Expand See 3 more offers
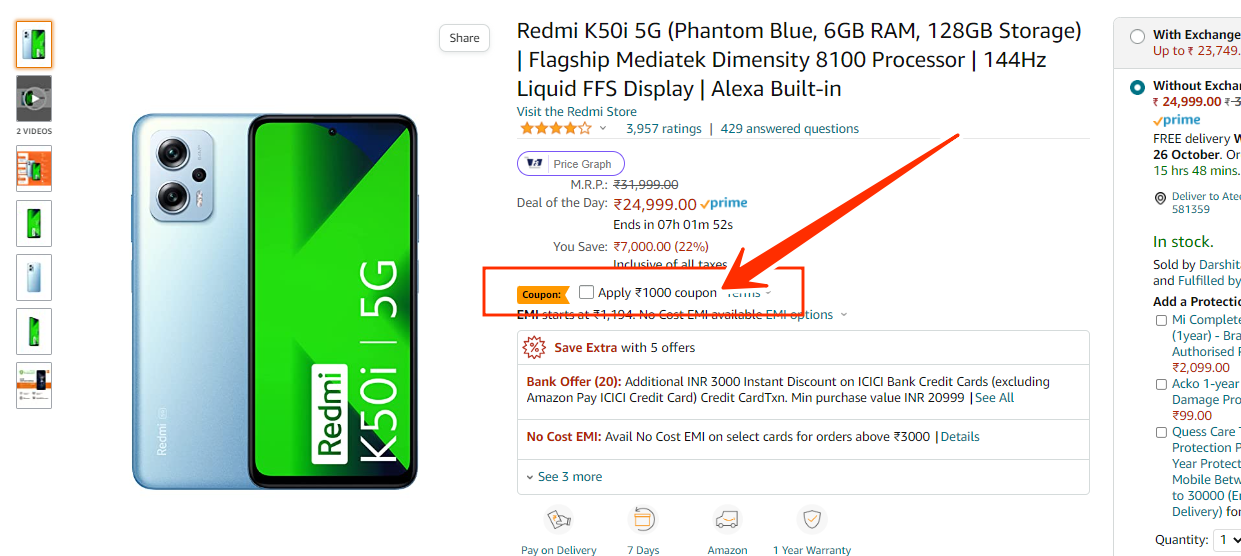The height and width of the screenshot is (556, 1241). click(564, 477)
